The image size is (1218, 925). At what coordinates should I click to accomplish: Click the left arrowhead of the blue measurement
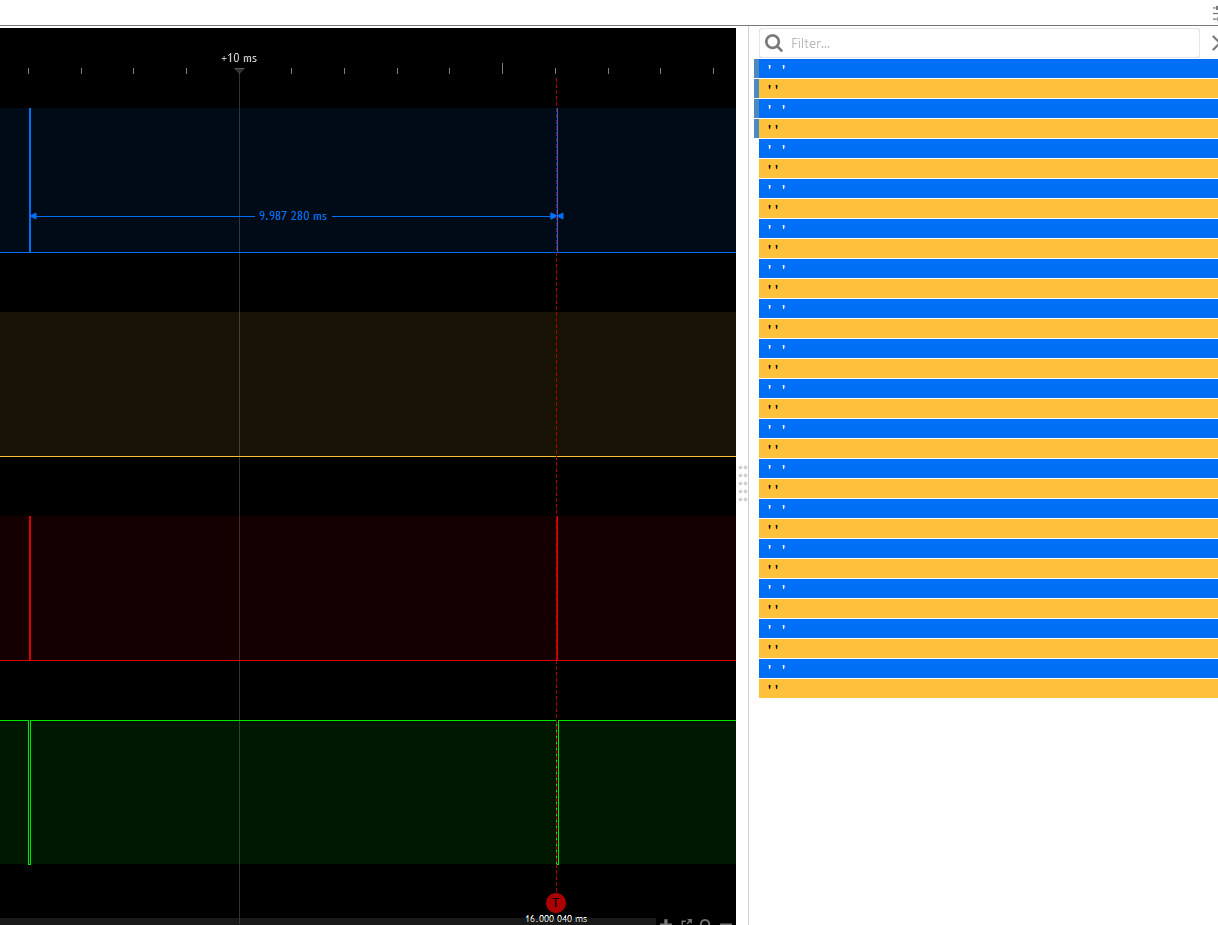[35, 216]
